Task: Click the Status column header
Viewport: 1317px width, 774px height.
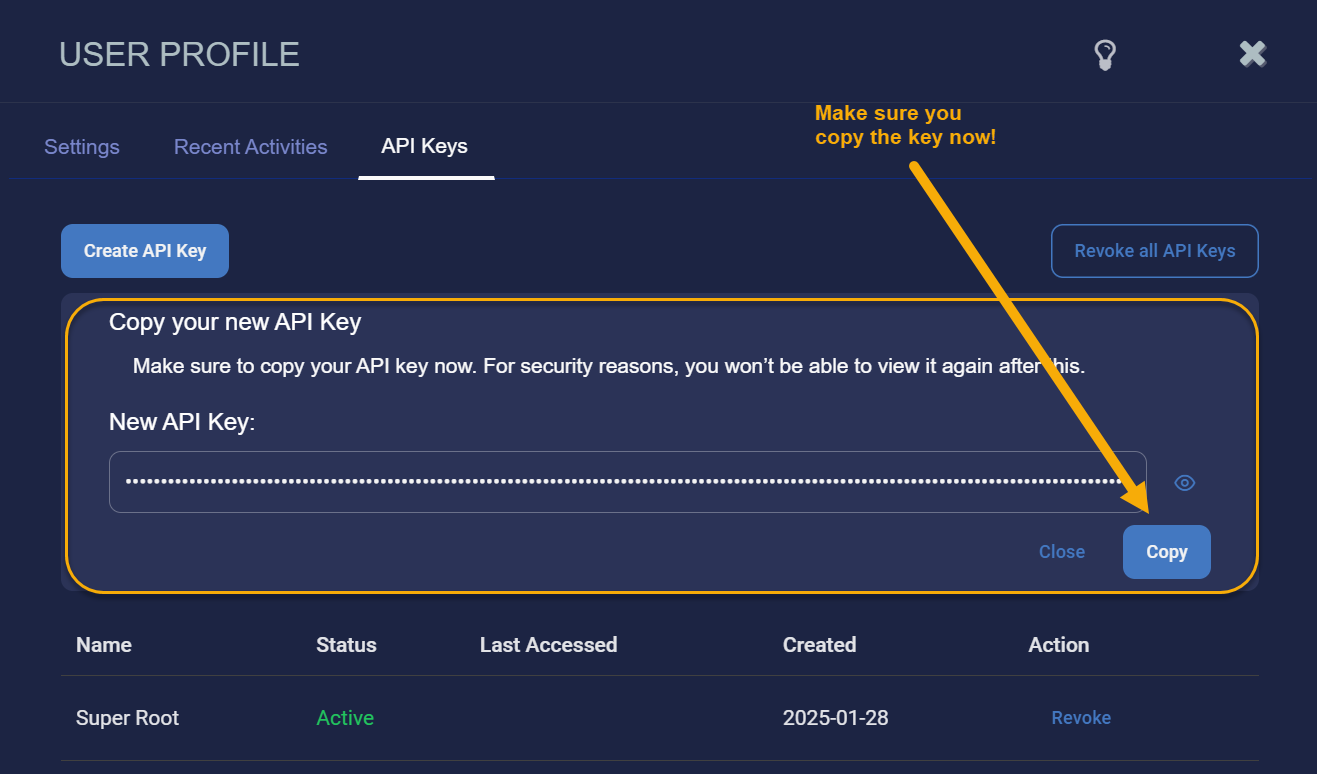Action: pos(346,645)
